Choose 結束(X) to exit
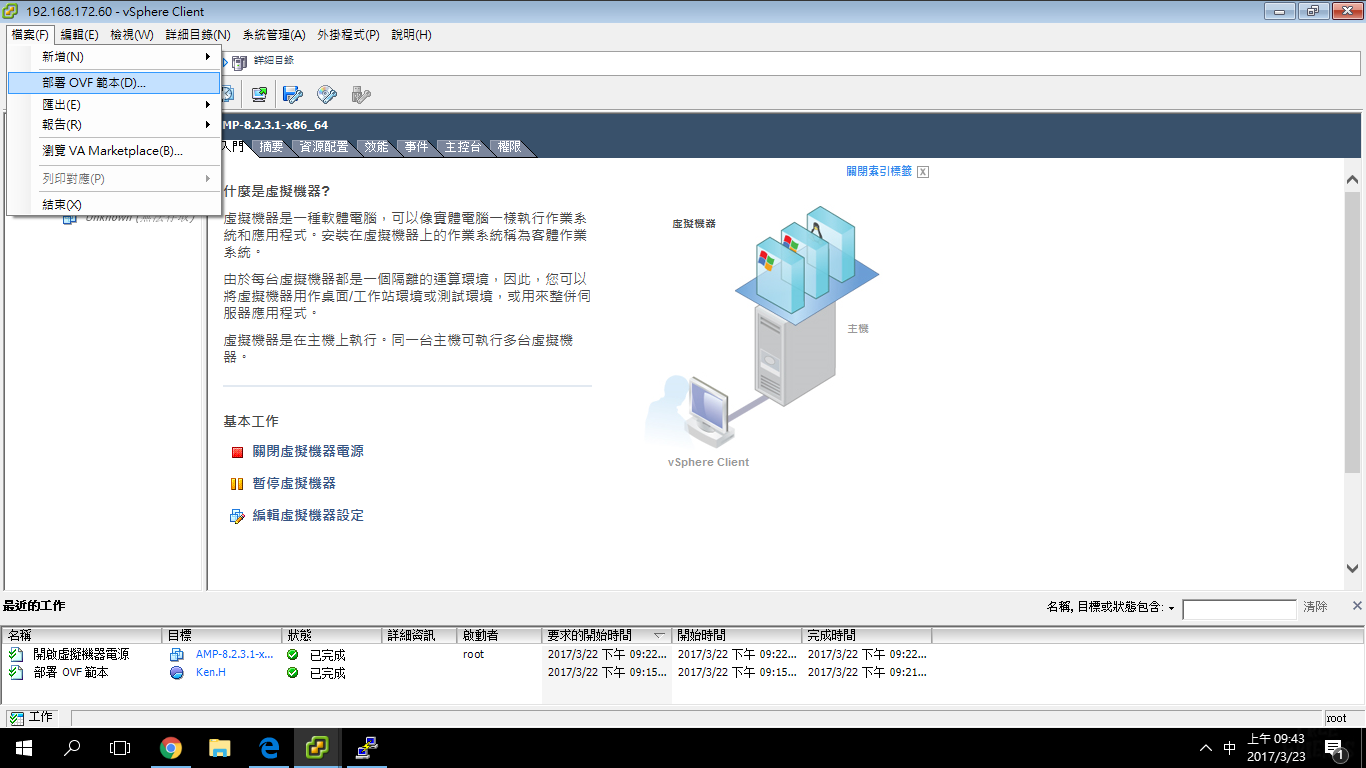 coord(114,205)
